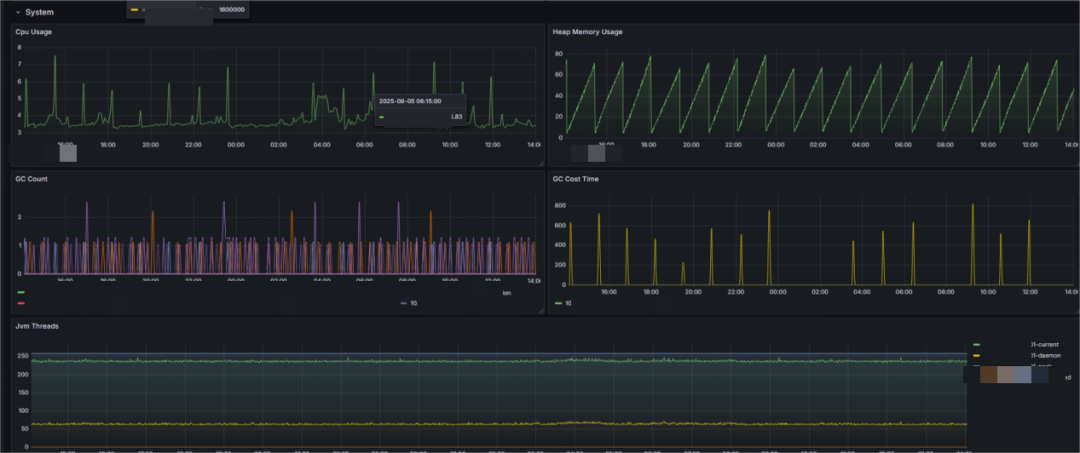This screenshot has width=1080, height=453.
Task: Click the 2025-09-05 06:15:00 tooltip timestamp
Action: pyautogui.click(x=410, y=101)
